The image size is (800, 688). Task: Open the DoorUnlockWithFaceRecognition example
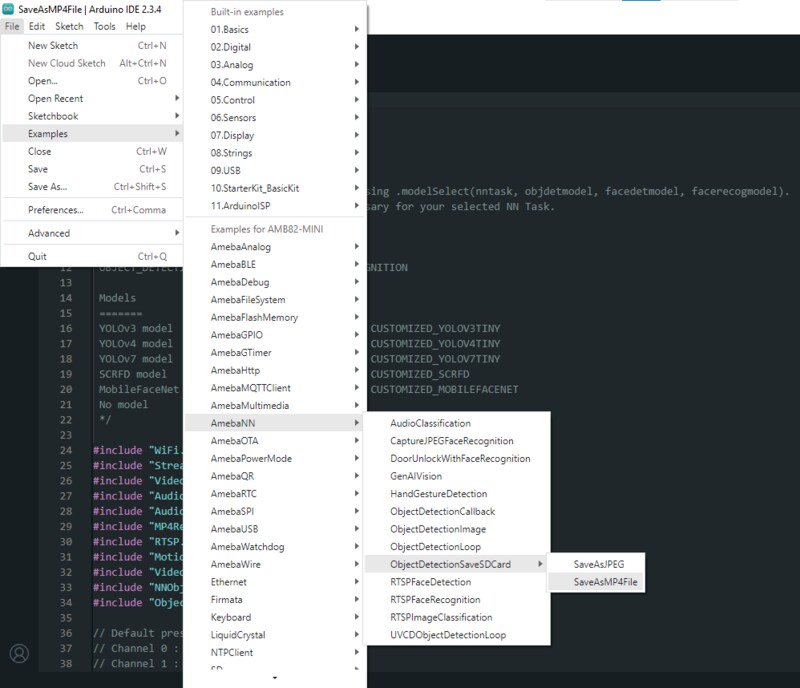(x=457, y=458)
